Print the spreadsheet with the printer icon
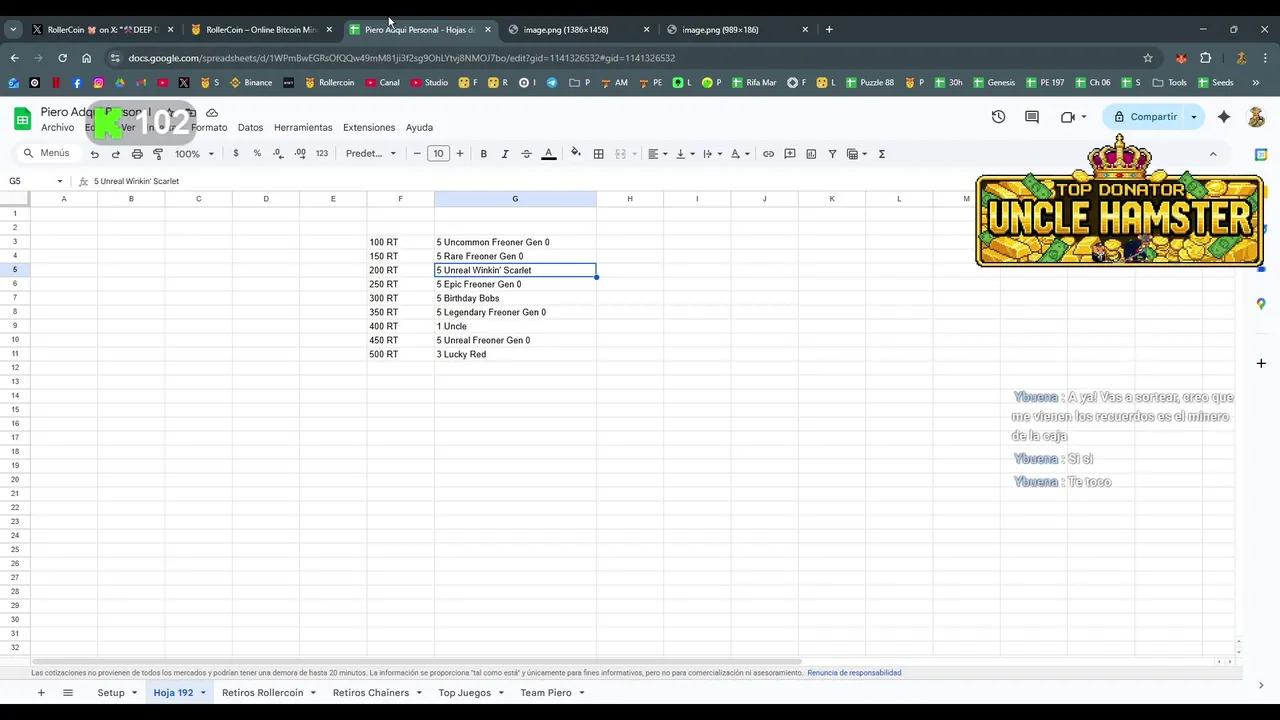The image size is (1280, 720). pos(137,154)
